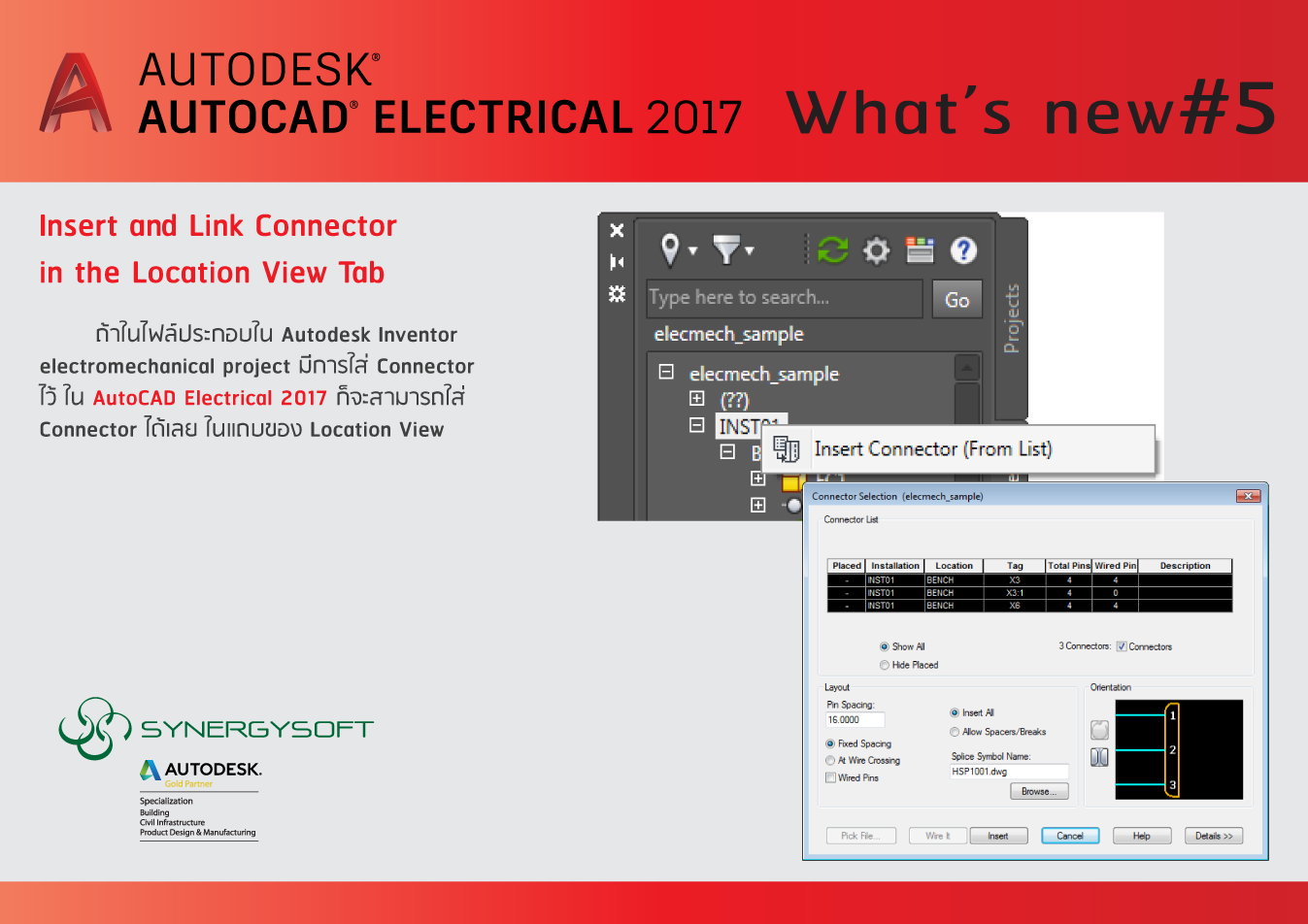Viewport: 1308px width, 924px height.
Task: Click the Pin Spacing input field
Action: coord(855,720)
